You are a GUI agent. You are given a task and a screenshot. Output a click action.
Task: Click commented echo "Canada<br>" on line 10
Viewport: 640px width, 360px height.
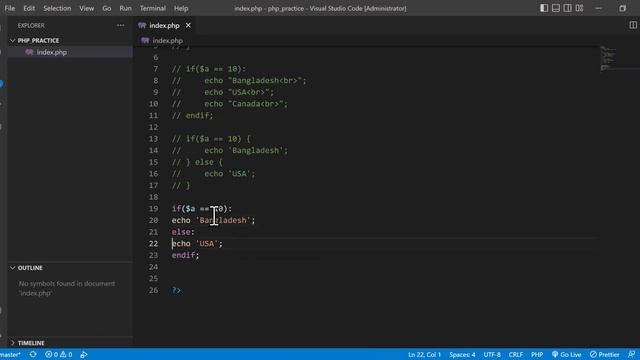[x=246, y=104]
